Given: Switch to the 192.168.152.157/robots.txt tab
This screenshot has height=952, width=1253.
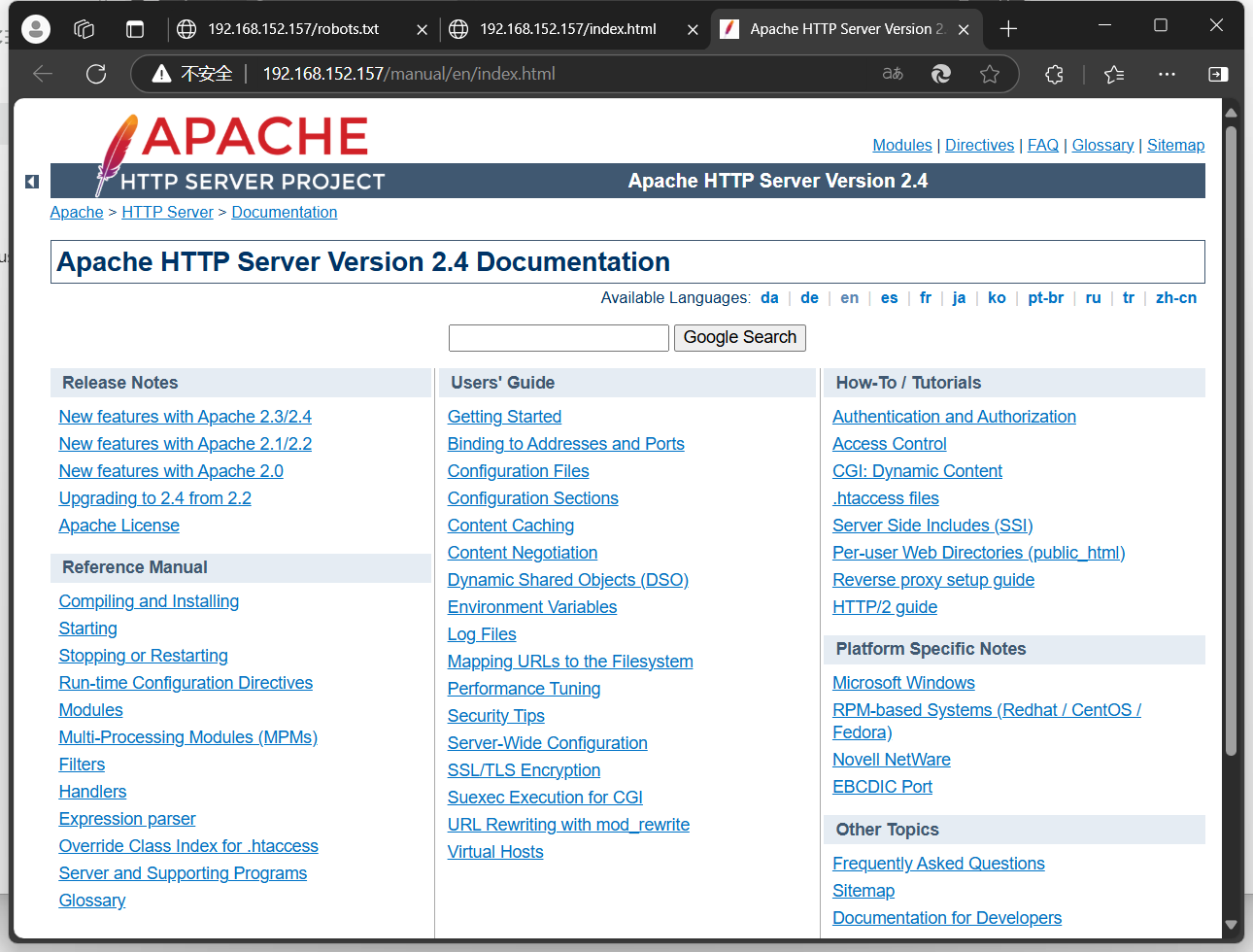Looking at the screenshot, I should (x=293, y=29).
